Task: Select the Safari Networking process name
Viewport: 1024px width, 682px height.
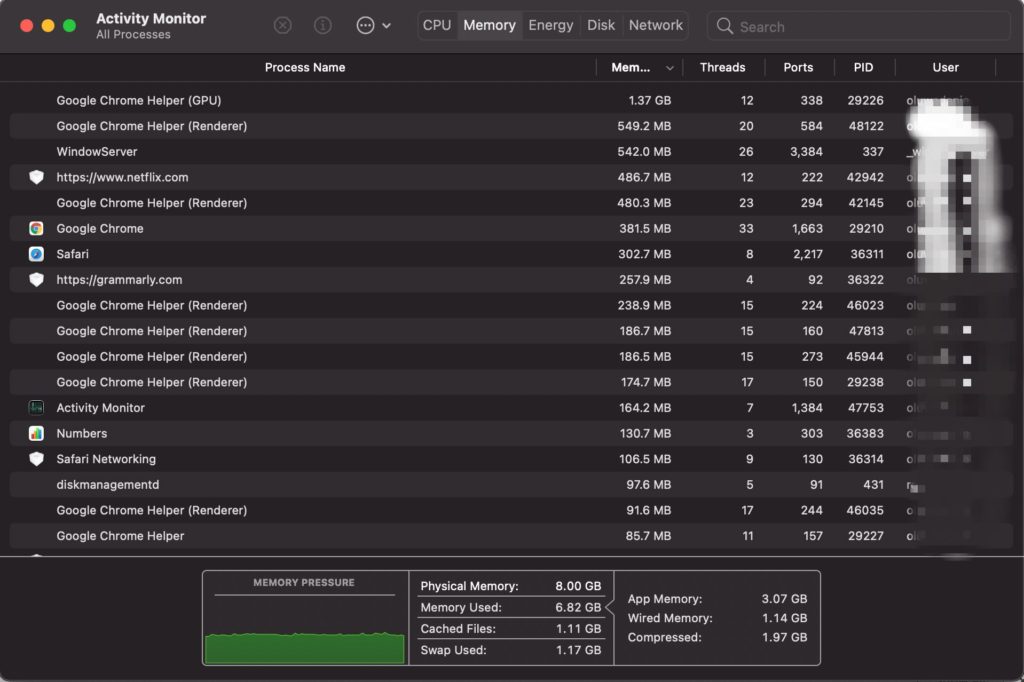Action: coord(106,459)
